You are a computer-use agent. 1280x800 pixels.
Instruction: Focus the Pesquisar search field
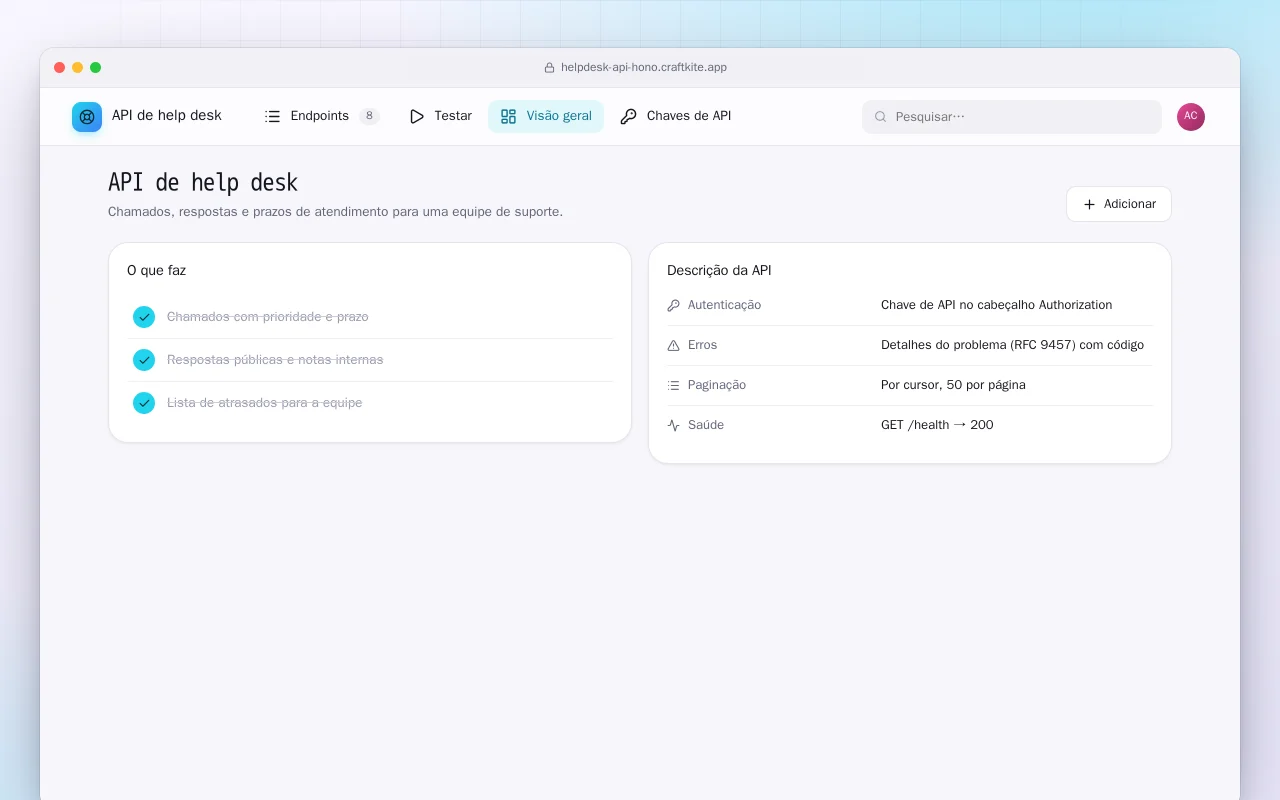(1012, 117)
